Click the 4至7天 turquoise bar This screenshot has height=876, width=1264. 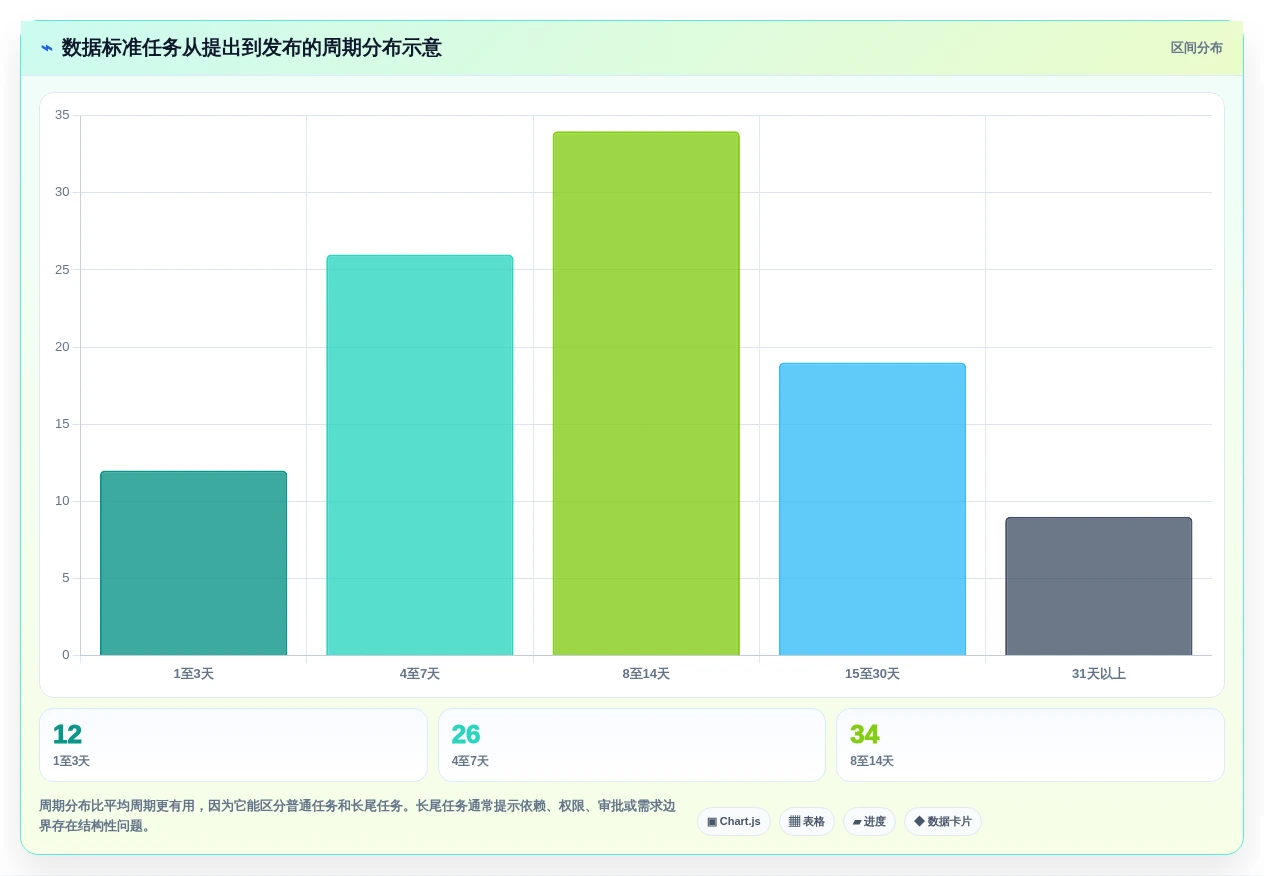[420, 456]
